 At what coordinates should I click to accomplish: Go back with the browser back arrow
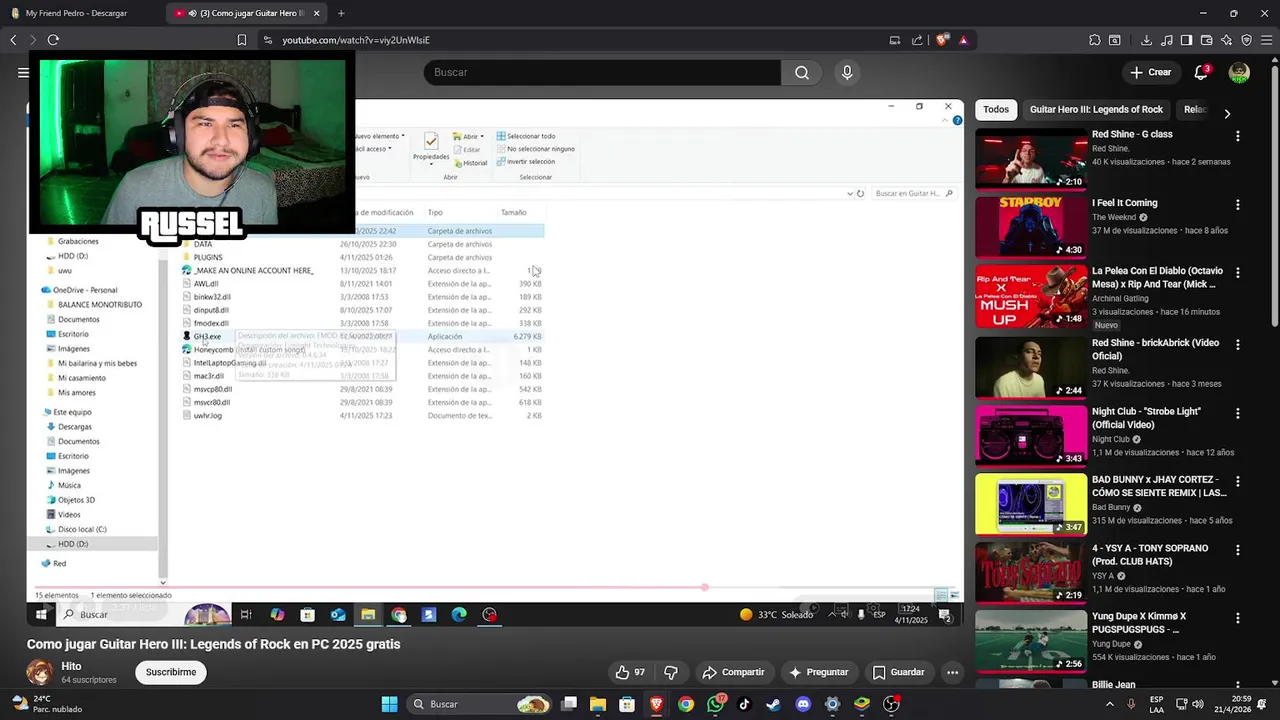[13, 40]
